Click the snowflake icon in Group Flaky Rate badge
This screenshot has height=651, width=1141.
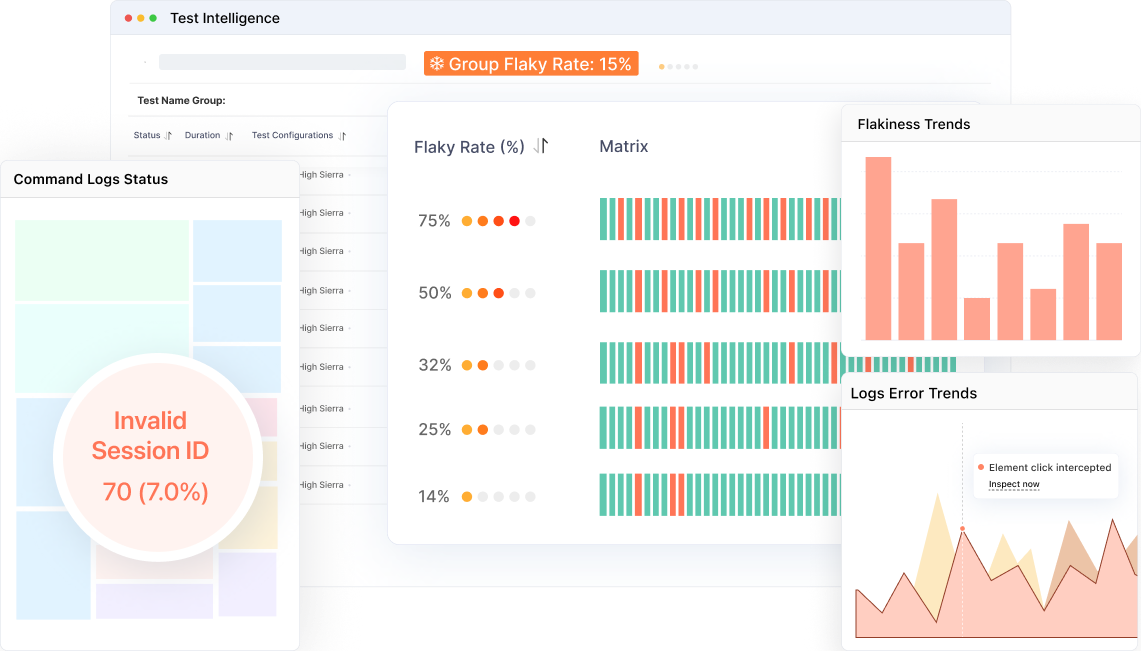[x=437, y=64]
